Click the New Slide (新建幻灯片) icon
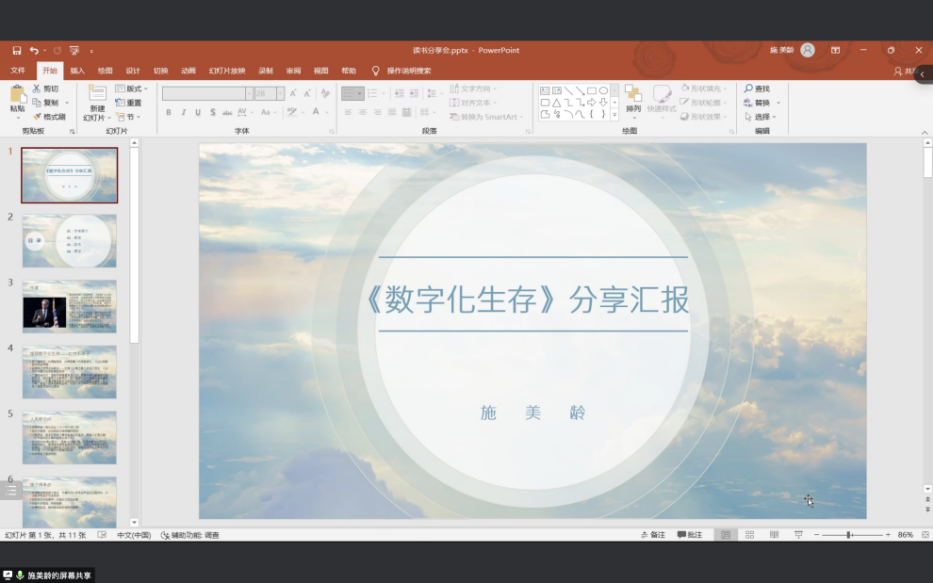933x583 pixels. 97,96
